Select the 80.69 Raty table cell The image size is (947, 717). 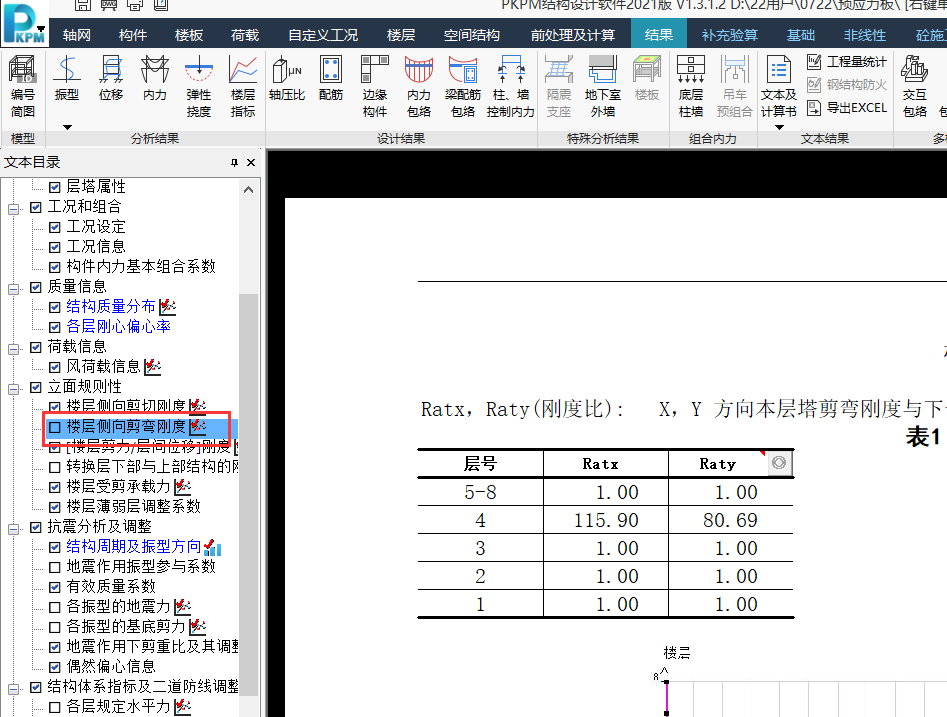click(x=730, y=521)
